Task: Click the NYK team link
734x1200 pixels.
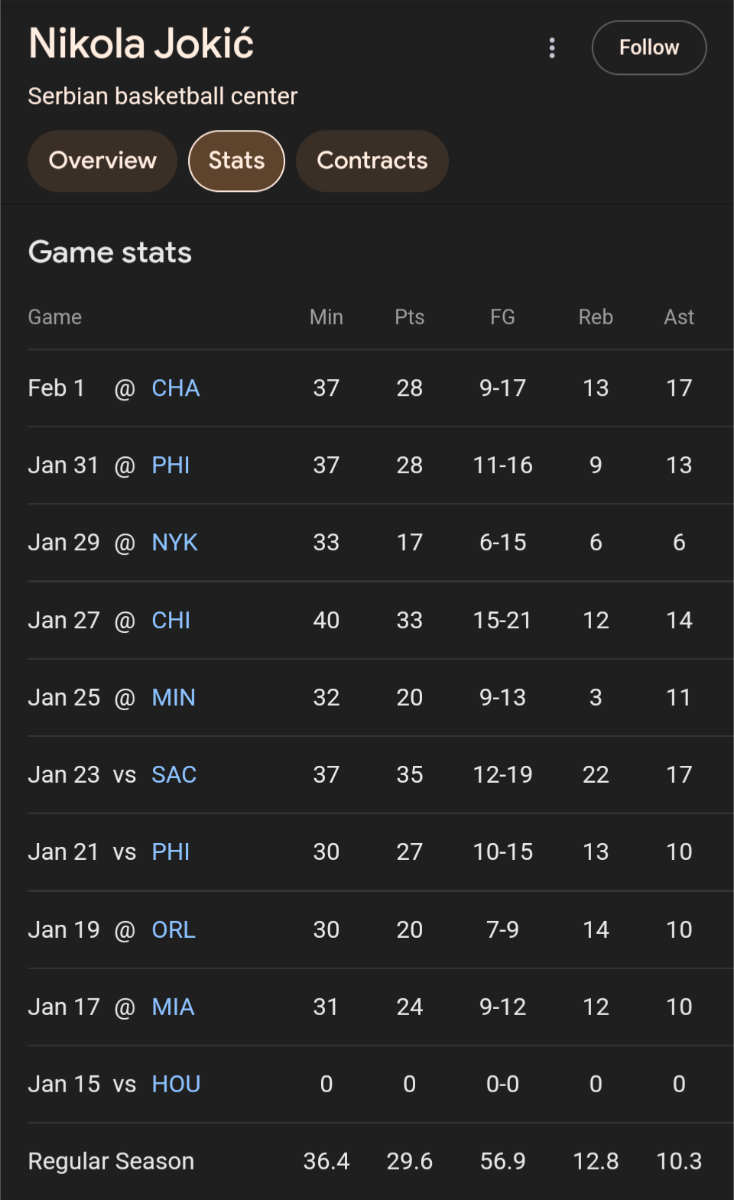Action: coord(175,542)
